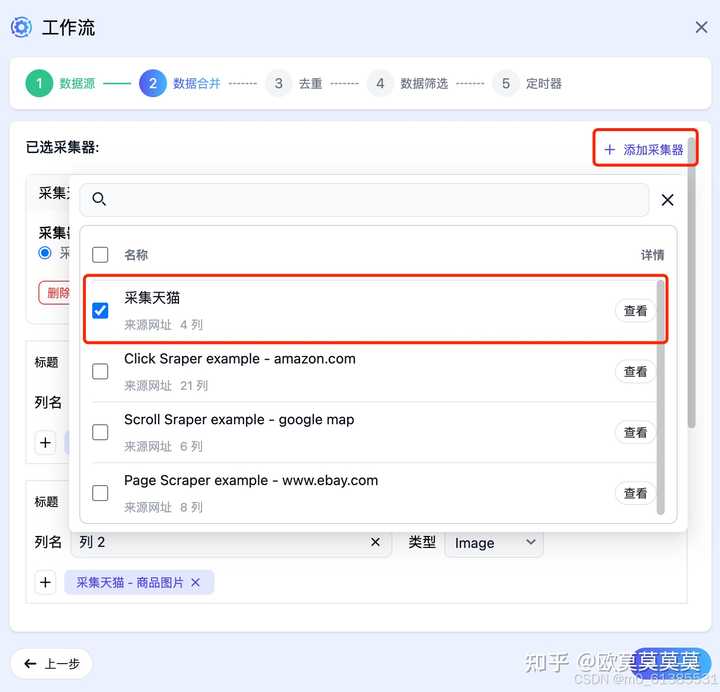
Task: Click 来源网址 8 列 text
Action: click(163, 507)
